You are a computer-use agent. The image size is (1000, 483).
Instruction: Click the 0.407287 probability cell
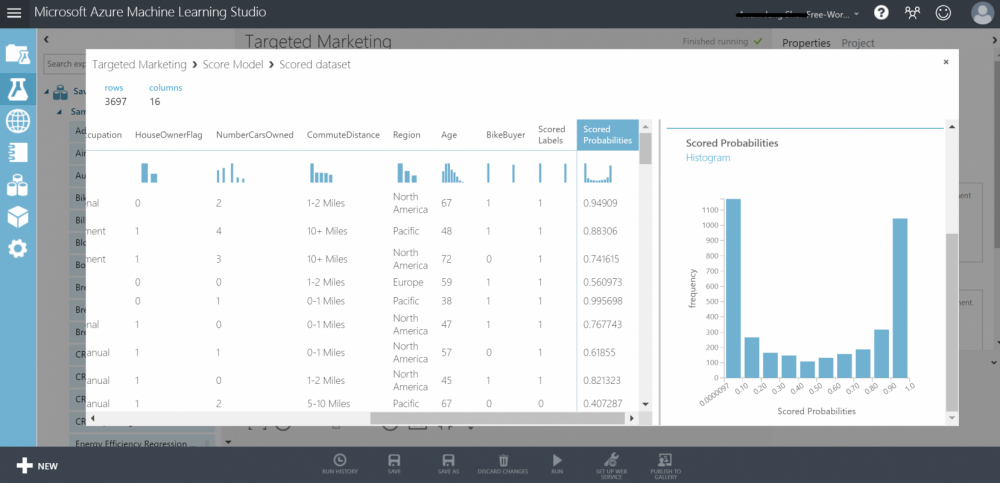603,404
